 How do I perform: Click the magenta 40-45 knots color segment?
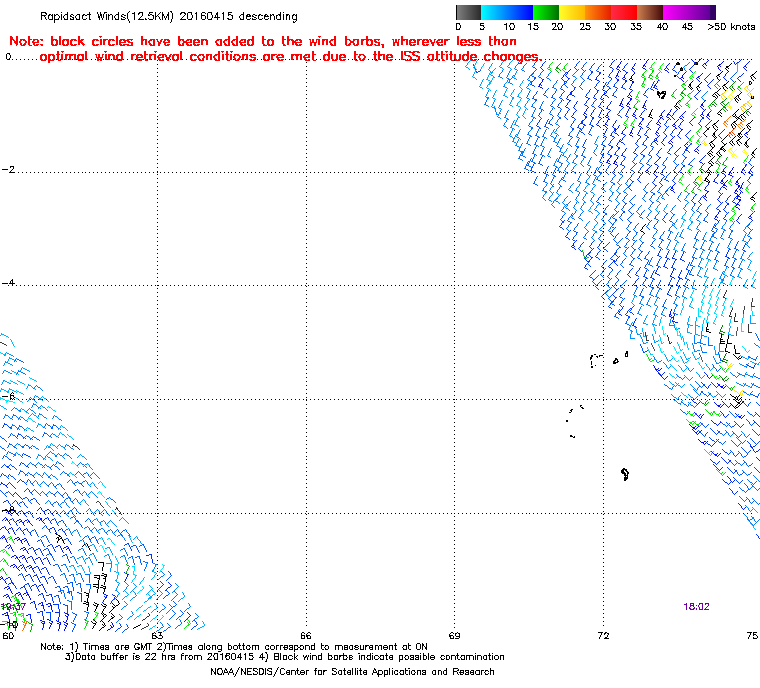tap(676, 12)
